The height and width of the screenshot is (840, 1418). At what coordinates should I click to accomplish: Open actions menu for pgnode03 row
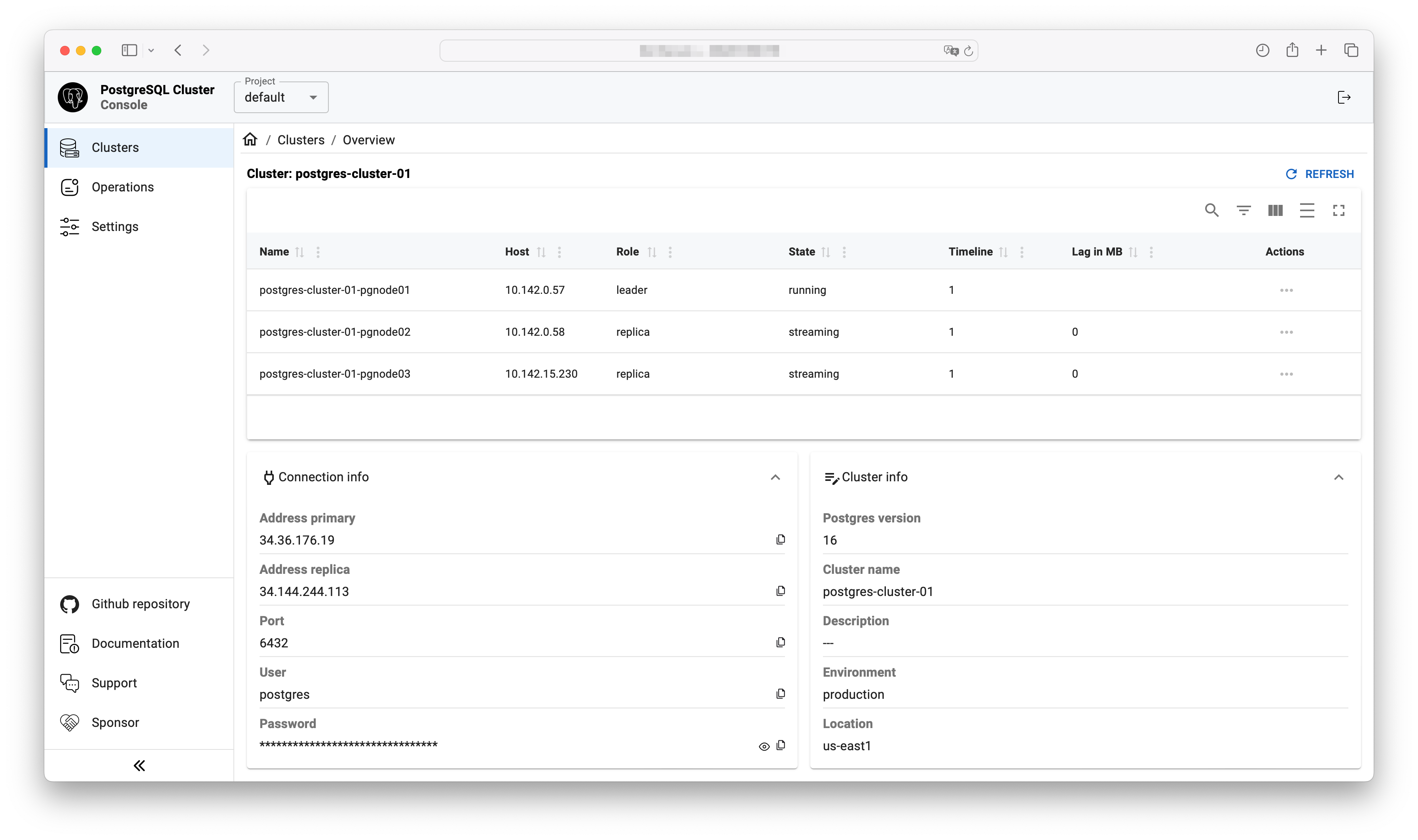click(1286, 374)
